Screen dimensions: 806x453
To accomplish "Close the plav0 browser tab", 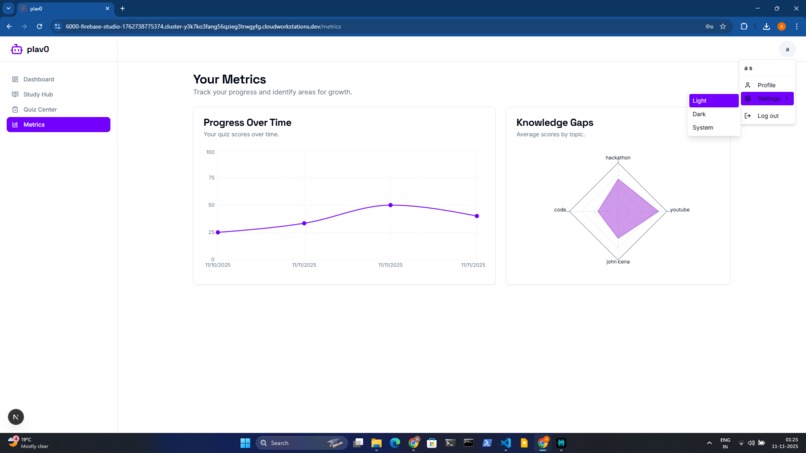I will pos(107,8).
